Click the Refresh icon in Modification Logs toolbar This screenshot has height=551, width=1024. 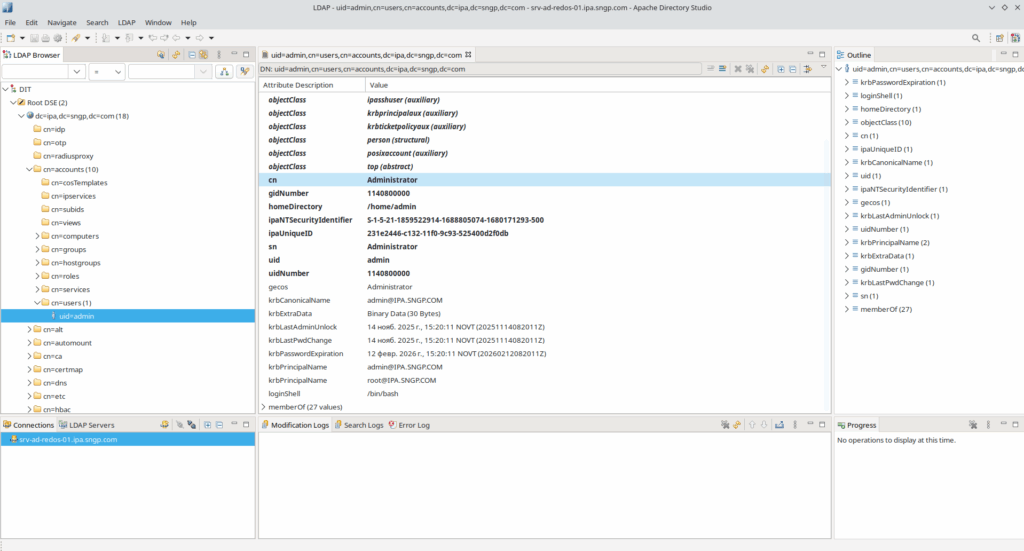click(x=737, y=425)
